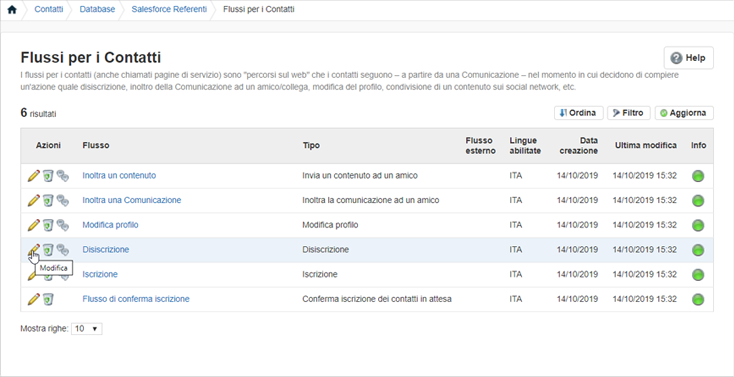Open the Mostra righe dropdown
This screenshot has height=377, width=734.
[x=87, y=329]
